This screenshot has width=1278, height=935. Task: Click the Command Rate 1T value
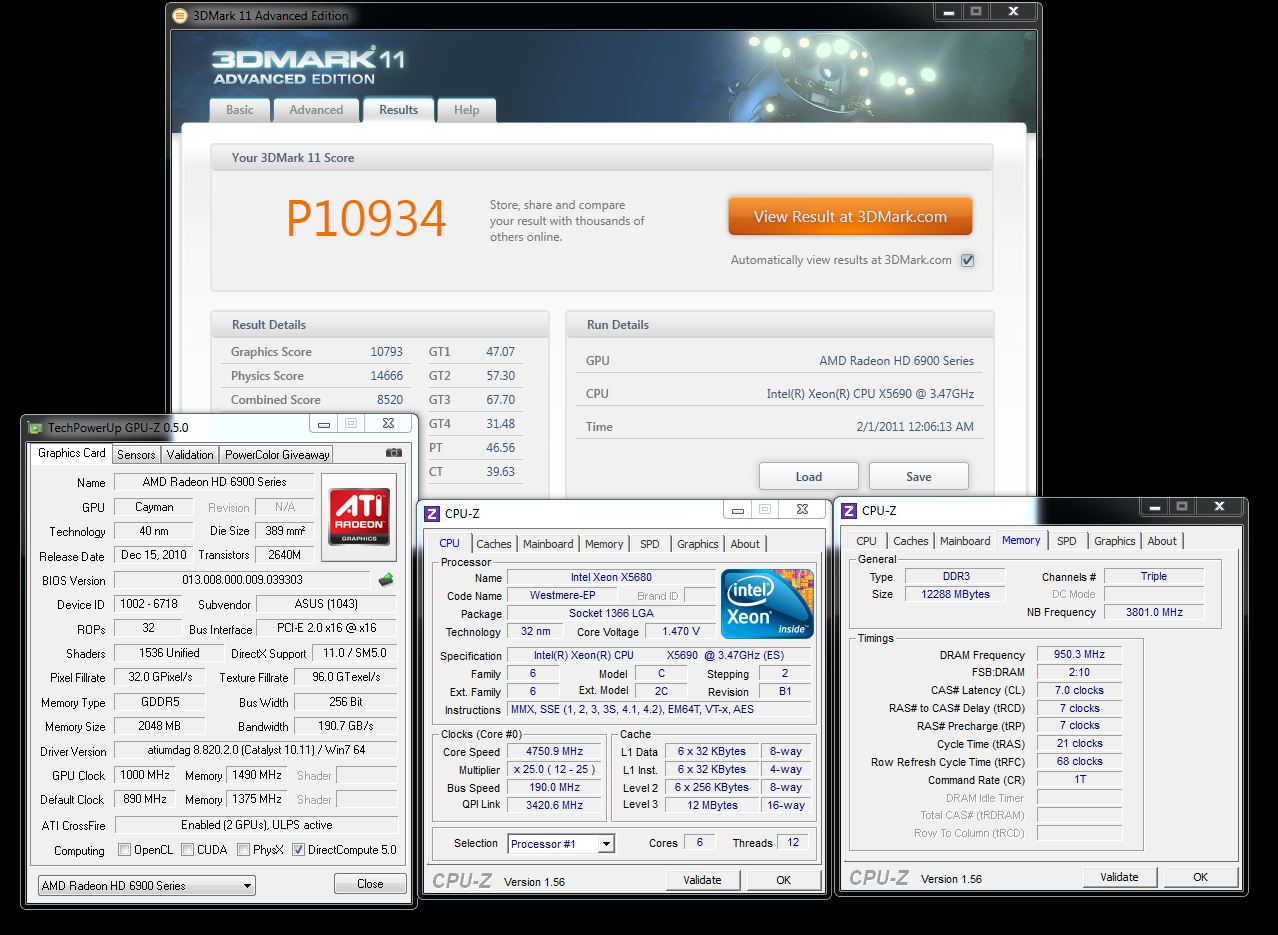(x=1080, y=779)
